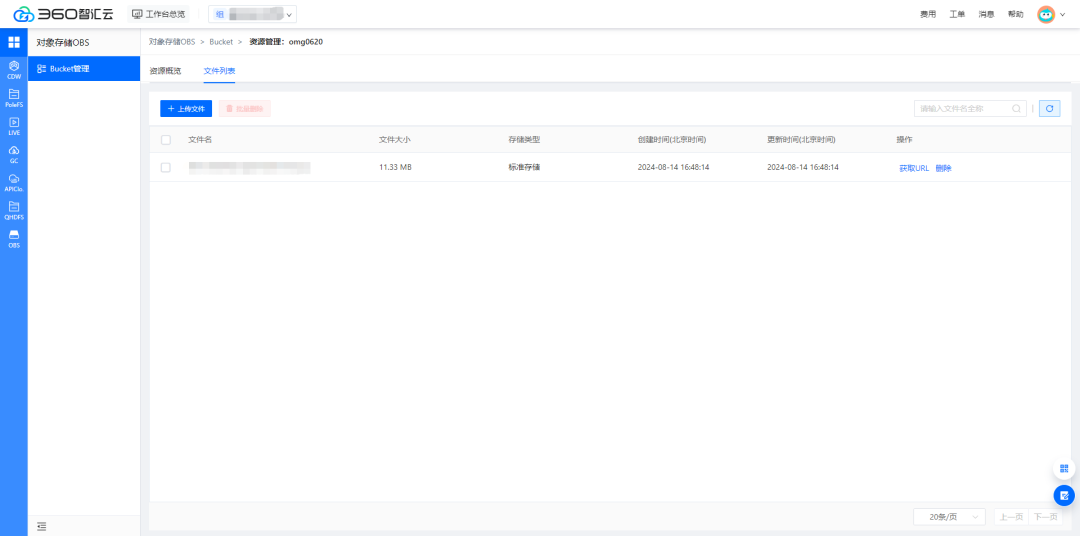
Task: Switch to the 资源概览 tab
Action: pyautogui.click(x=165, y=70)
